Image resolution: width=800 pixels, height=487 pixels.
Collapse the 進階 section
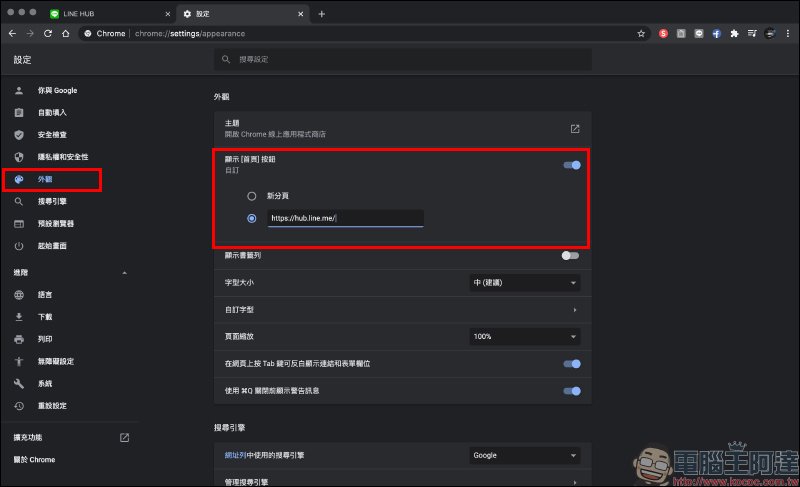124,273
